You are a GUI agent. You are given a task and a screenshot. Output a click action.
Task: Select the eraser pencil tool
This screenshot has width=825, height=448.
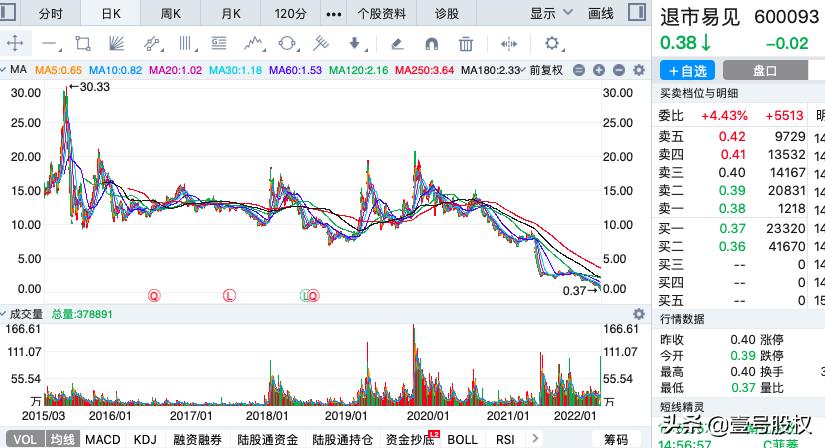(397, 44)
